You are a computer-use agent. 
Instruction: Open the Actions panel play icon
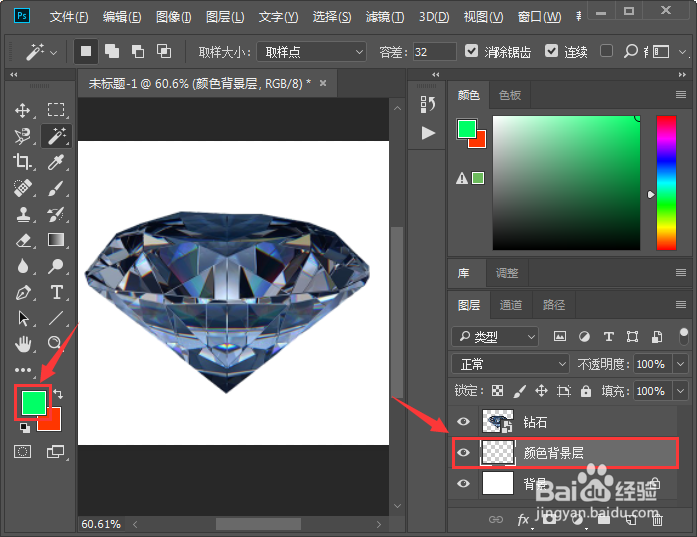428,133
